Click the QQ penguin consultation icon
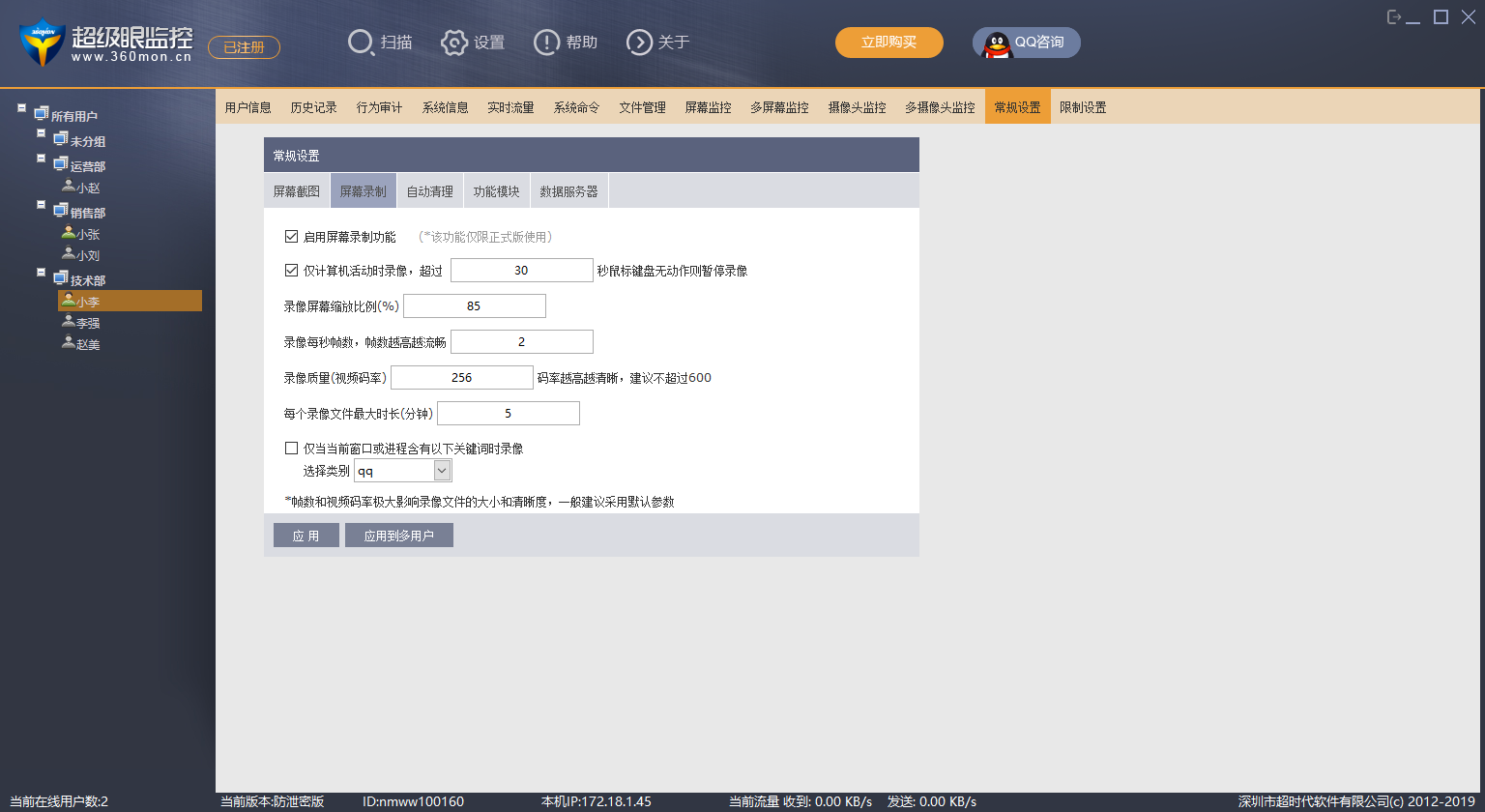 point(997,43)
